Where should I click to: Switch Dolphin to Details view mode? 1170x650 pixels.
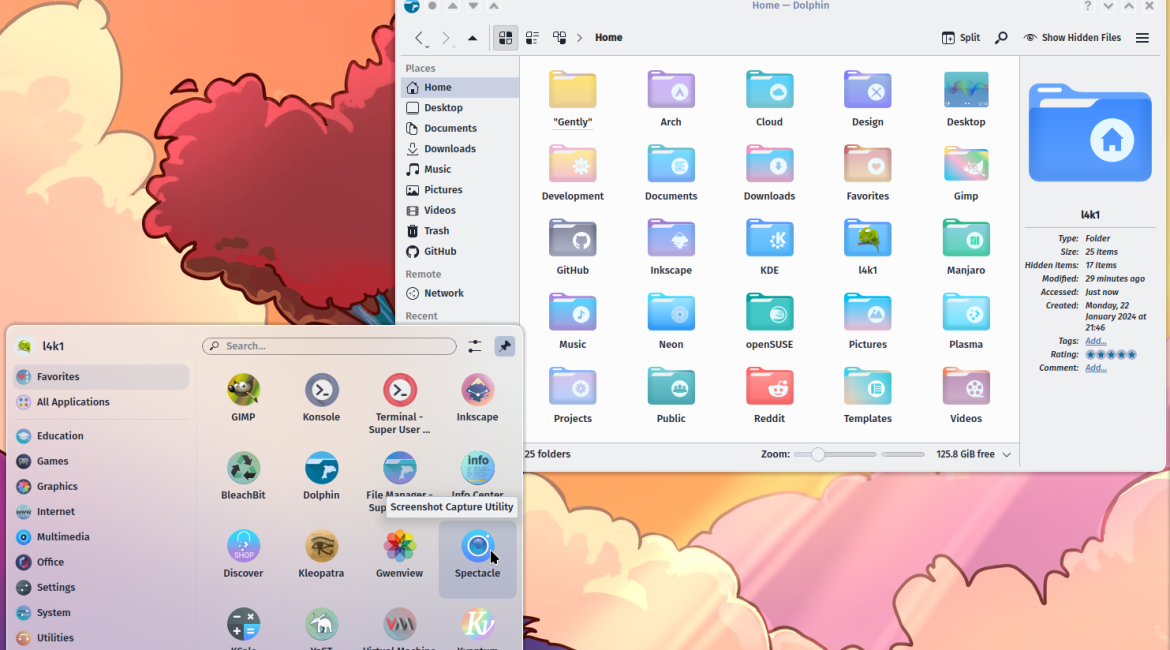pos(559,38)
